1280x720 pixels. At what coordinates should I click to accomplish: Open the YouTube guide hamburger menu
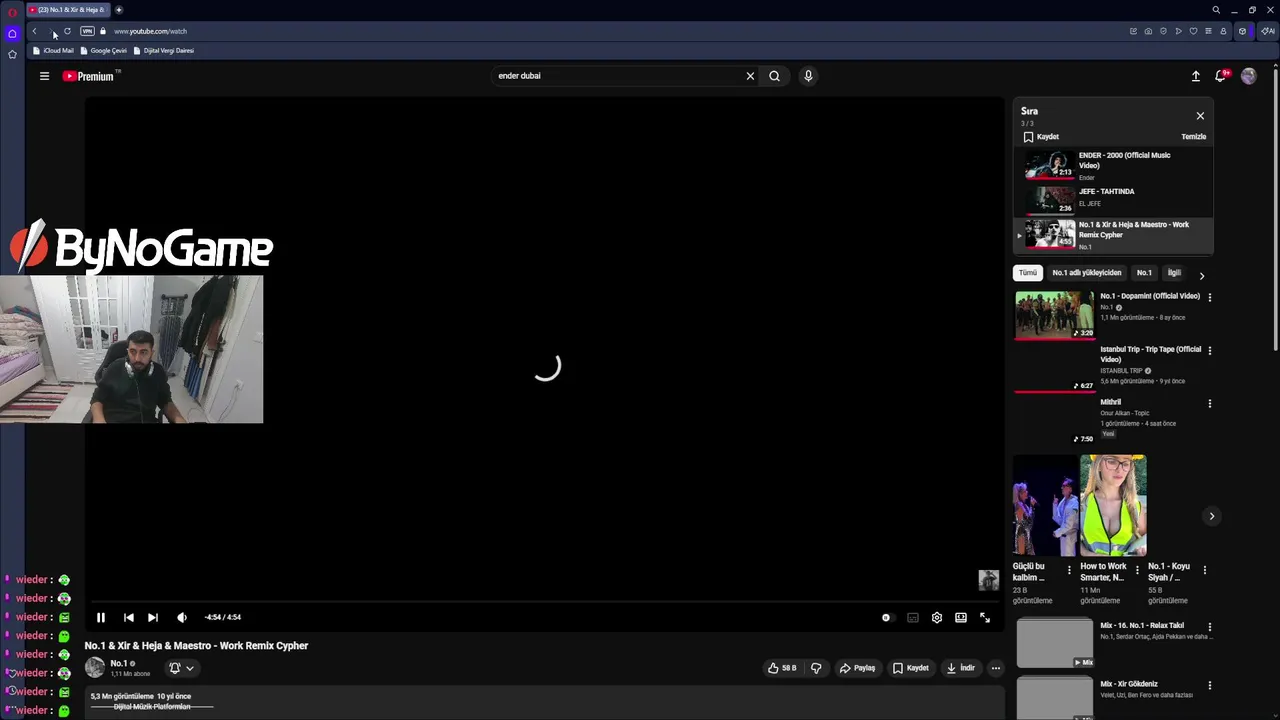point(44,76)
